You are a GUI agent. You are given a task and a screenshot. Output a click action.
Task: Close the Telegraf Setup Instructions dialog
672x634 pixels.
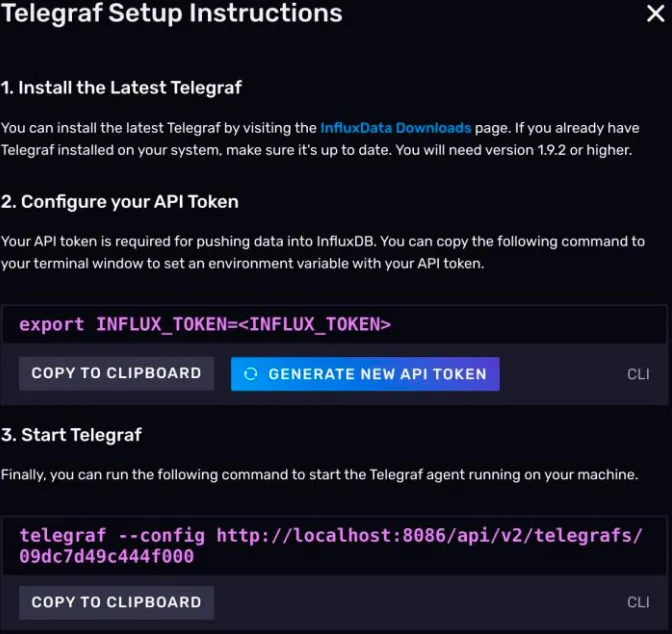tap(653, 15)
